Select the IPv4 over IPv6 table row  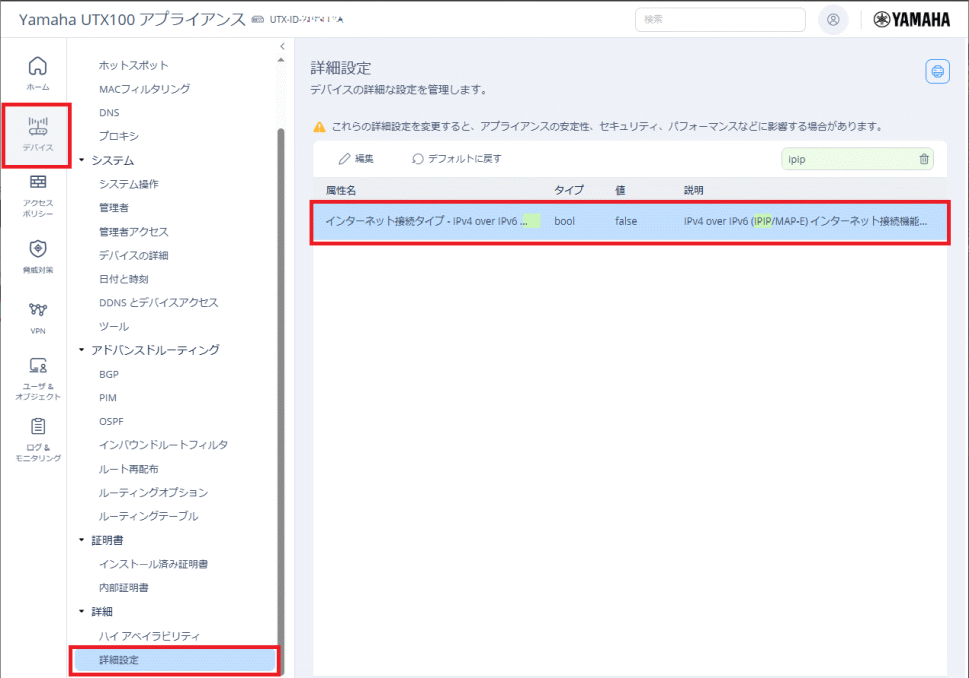click(x=630, y=221)
